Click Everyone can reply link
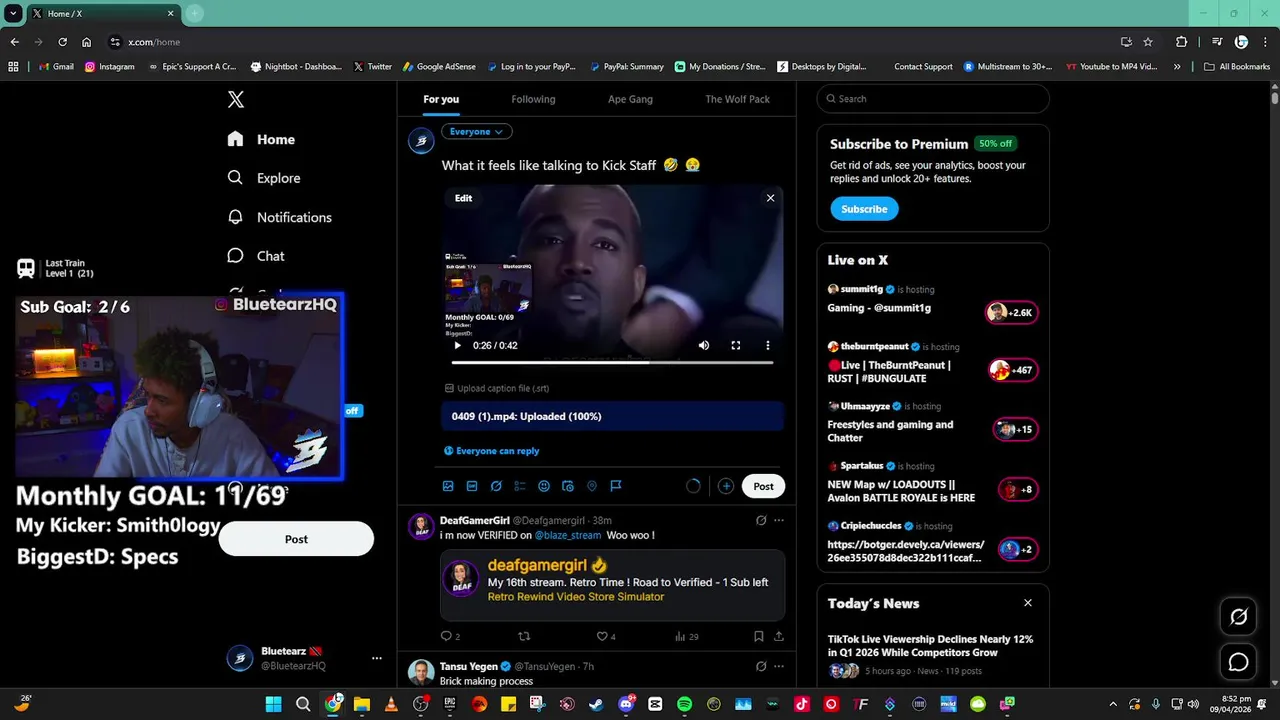This screenshot has height=720, width=1280. coord(491,451)
